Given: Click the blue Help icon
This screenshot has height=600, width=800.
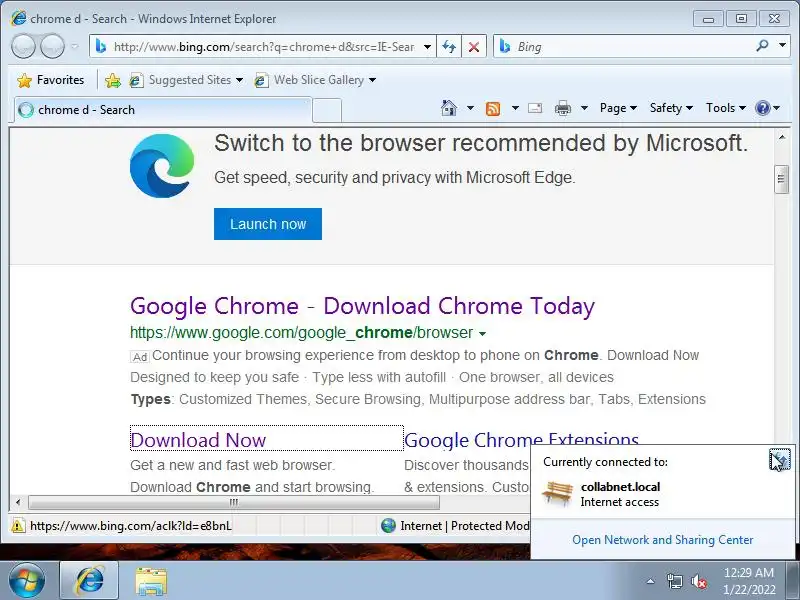Looking at the screenshot, I should (763, 108).
